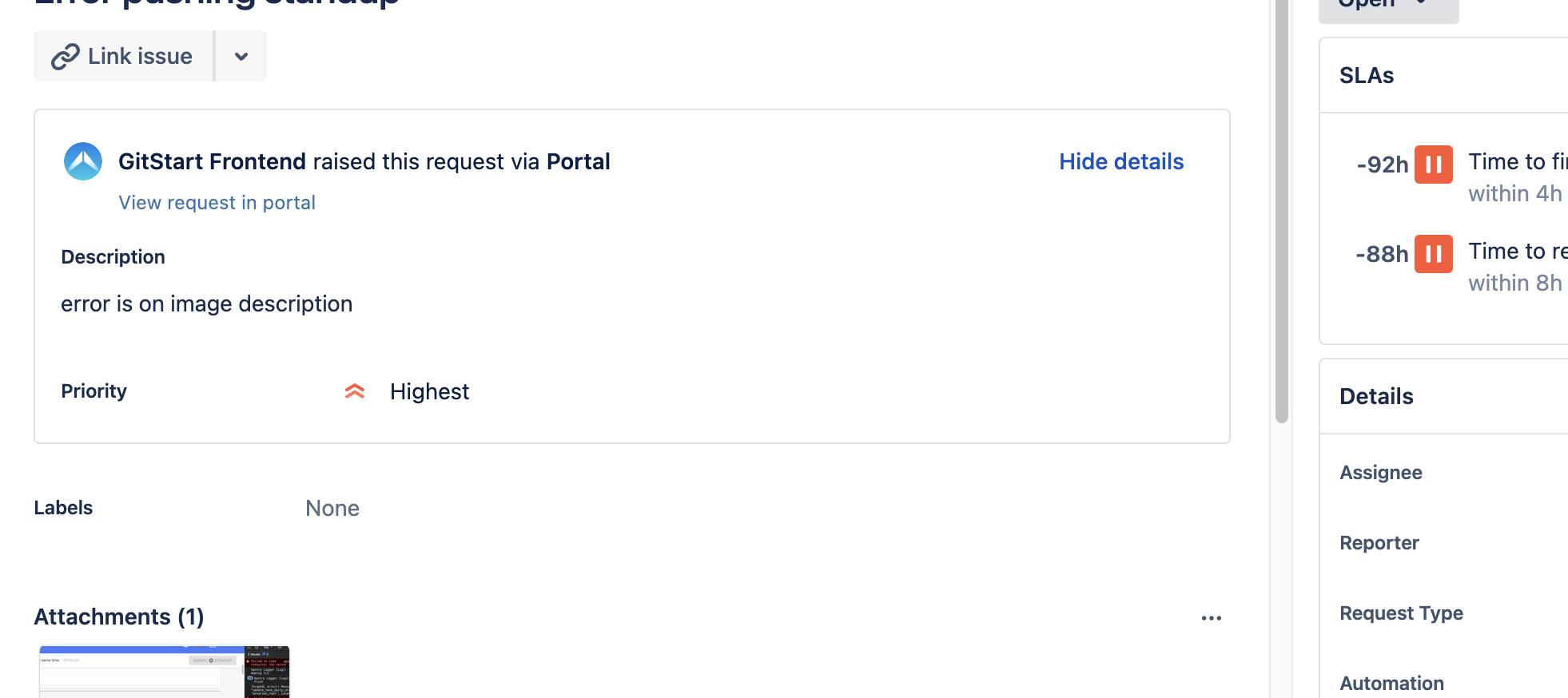Open the attached screenshot thumbnail
This screenshot has width=1568, height=698.
165,672
